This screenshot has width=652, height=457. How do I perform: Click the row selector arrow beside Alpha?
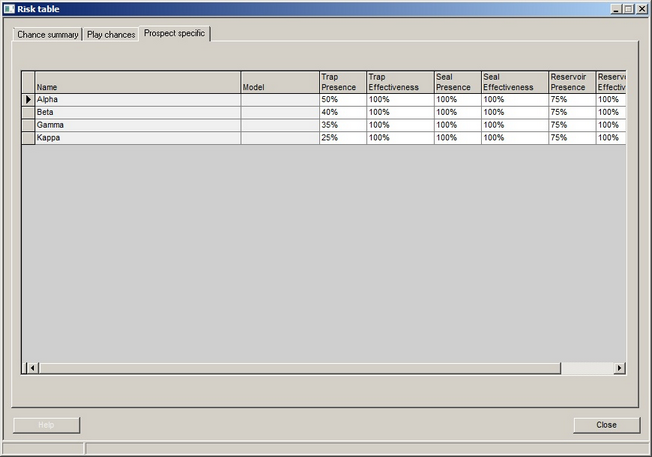click(28, 100)
